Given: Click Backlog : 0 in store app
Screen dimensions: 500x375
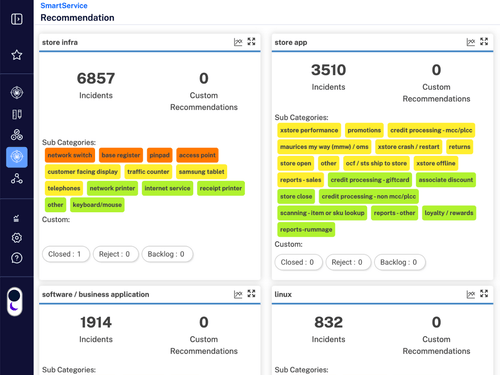Looking at the screenshot, I should coord(400,262).
